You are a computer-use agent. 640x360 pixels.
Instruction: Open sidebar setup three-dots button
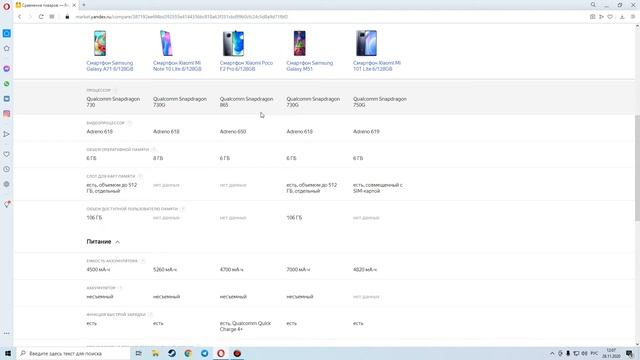7,333
